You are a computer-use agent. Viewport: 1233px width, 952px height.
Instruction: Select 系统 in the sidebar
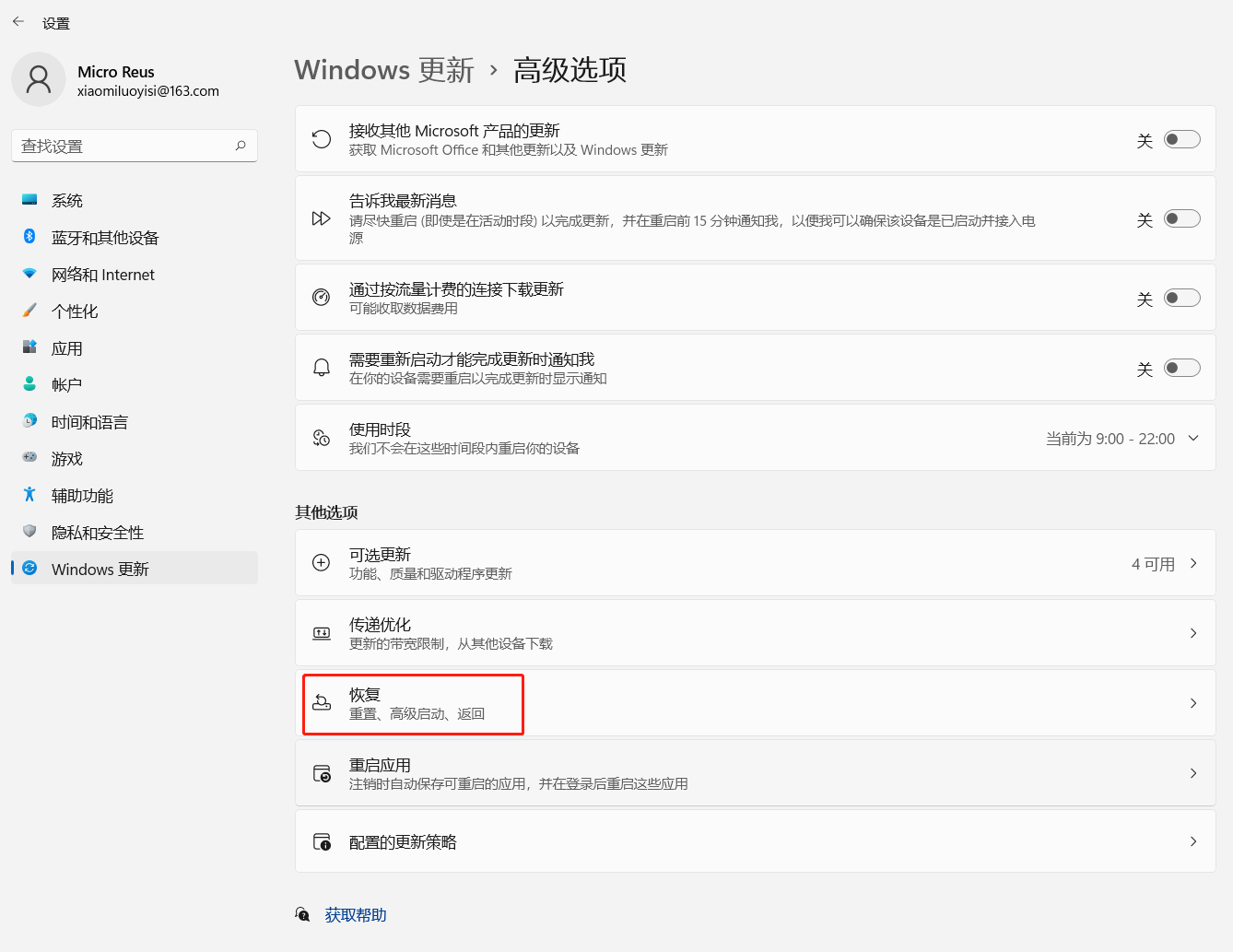tap(135, 200)
